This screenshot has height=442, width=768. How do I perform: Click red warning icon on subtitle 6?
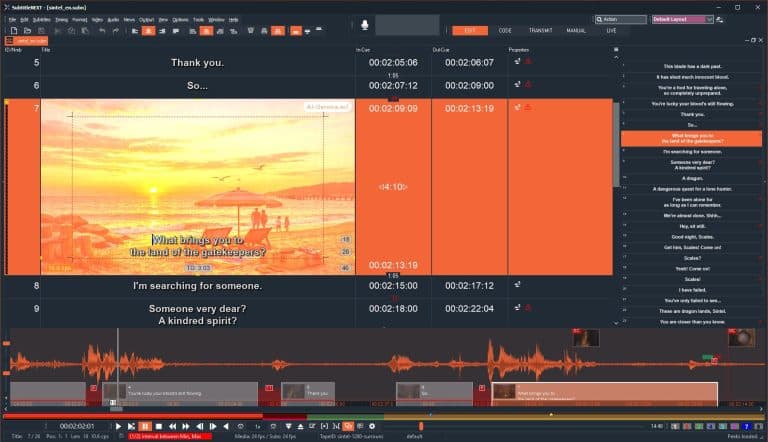click(528, 84)
